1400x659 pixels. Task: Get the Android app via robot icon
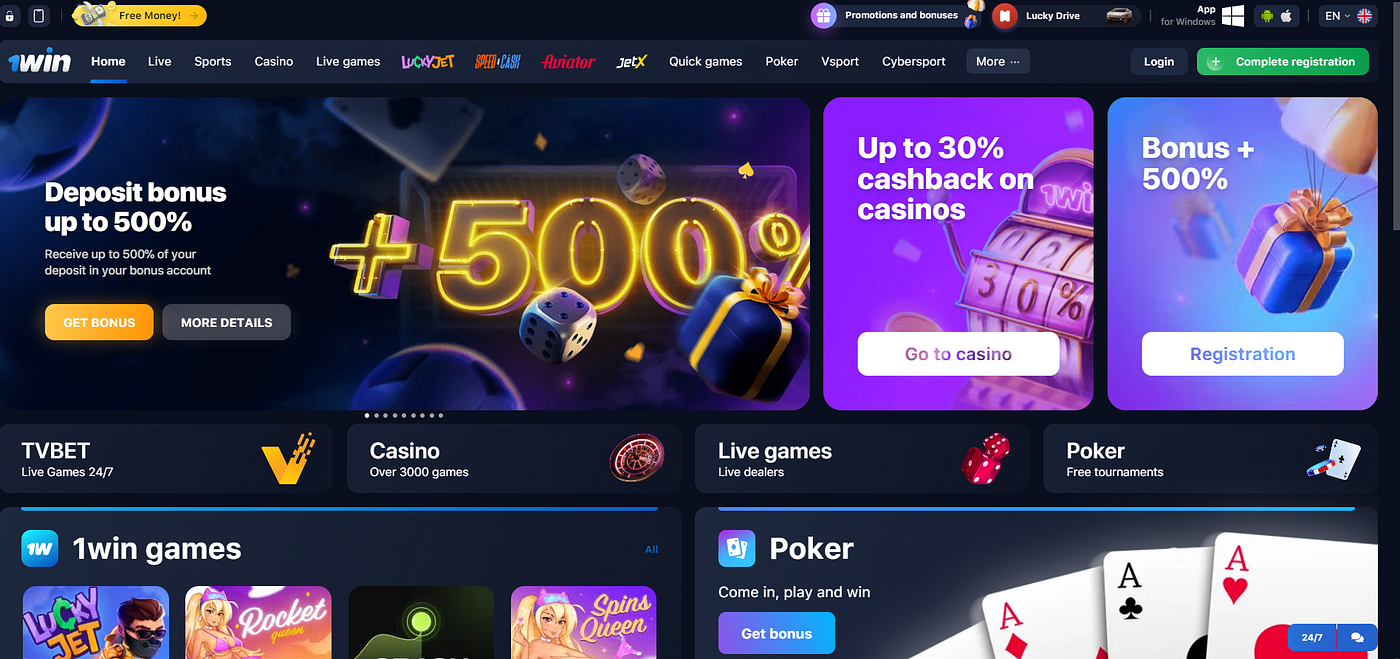point(1268,16)
